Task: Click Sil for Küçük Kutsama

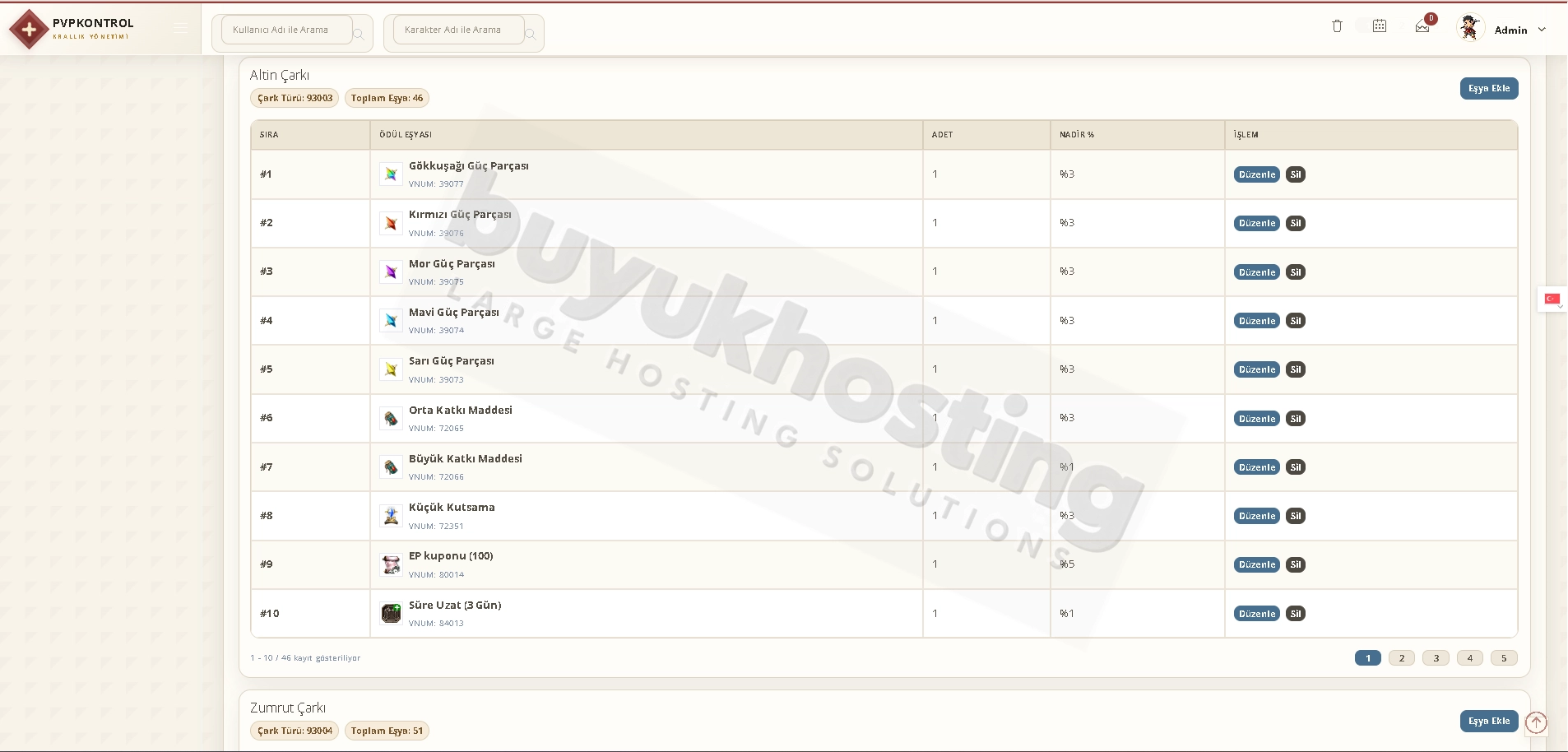Action: tap(1296, 516)
